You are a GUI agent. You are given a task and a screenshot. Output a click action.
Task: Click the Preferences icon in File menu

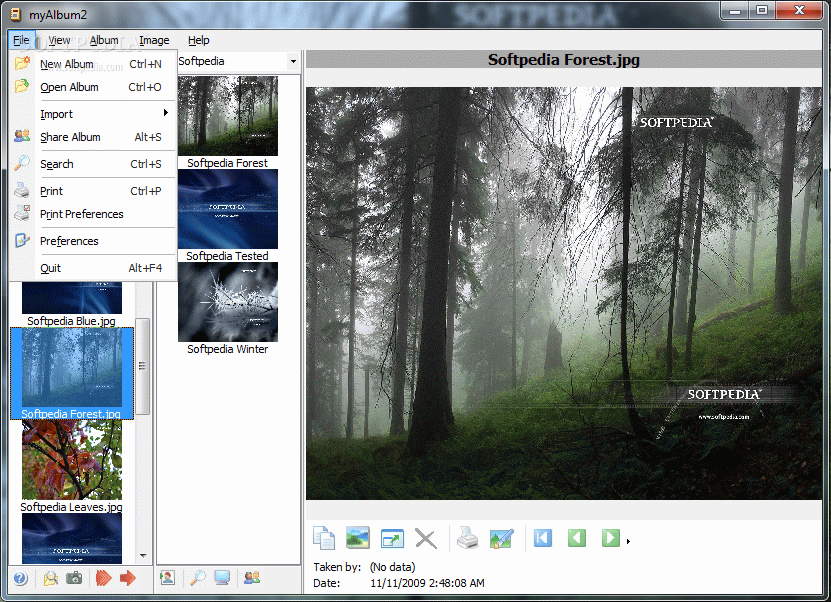tap(22, 240)
